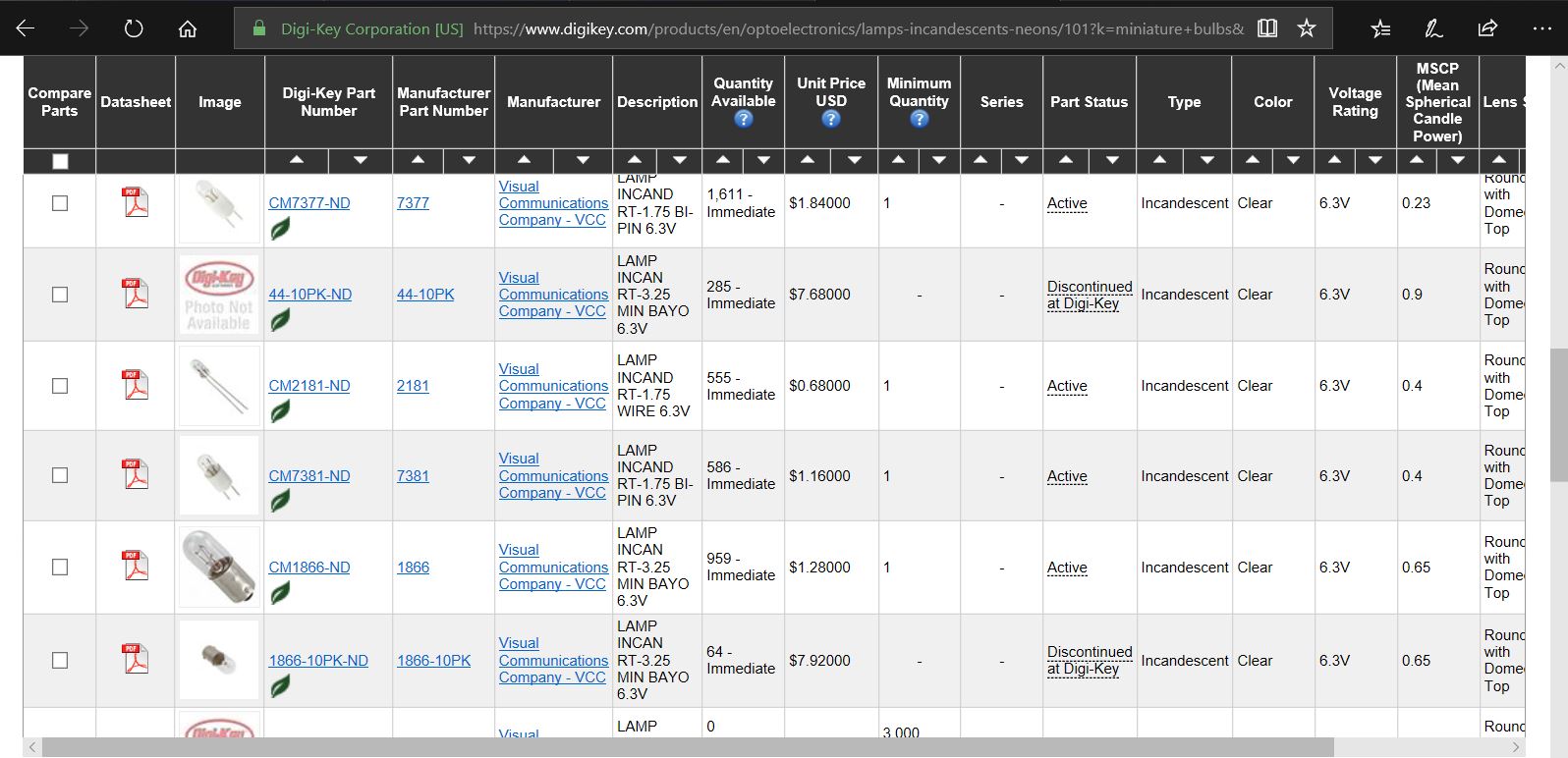Viewport: 1568px width, 758px height.
Task: Sort Unit Price descending
Action: click(x=855, y=160)
